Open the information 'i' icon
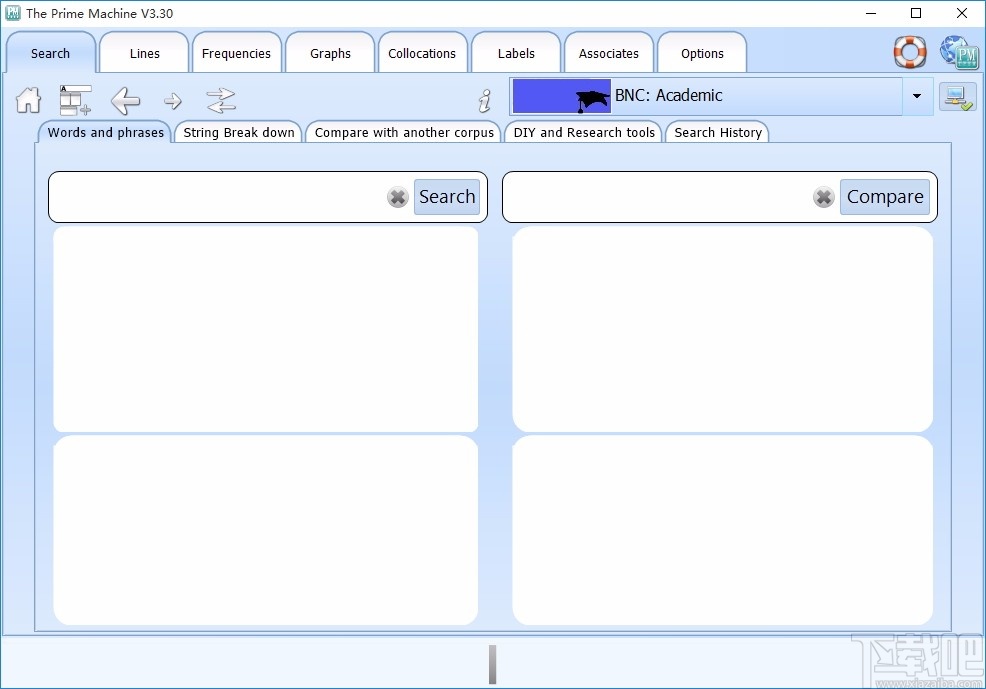This screenshot has width=986, height=689. pyautogui.click(x=484, y=101)
